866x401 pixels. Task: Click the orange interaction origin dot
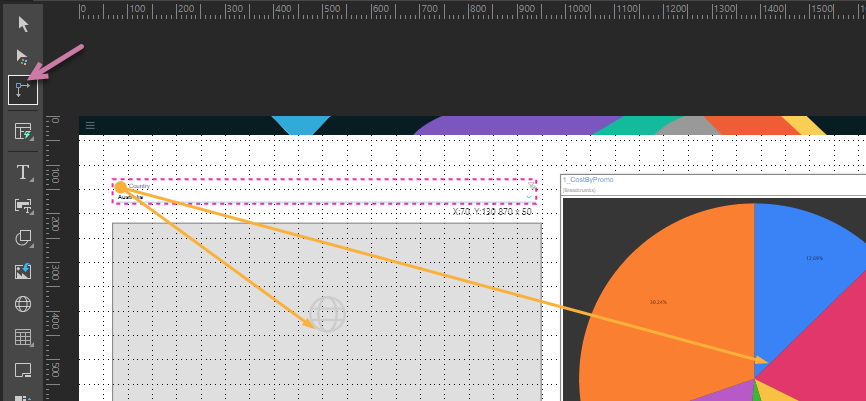coord(120,187)
